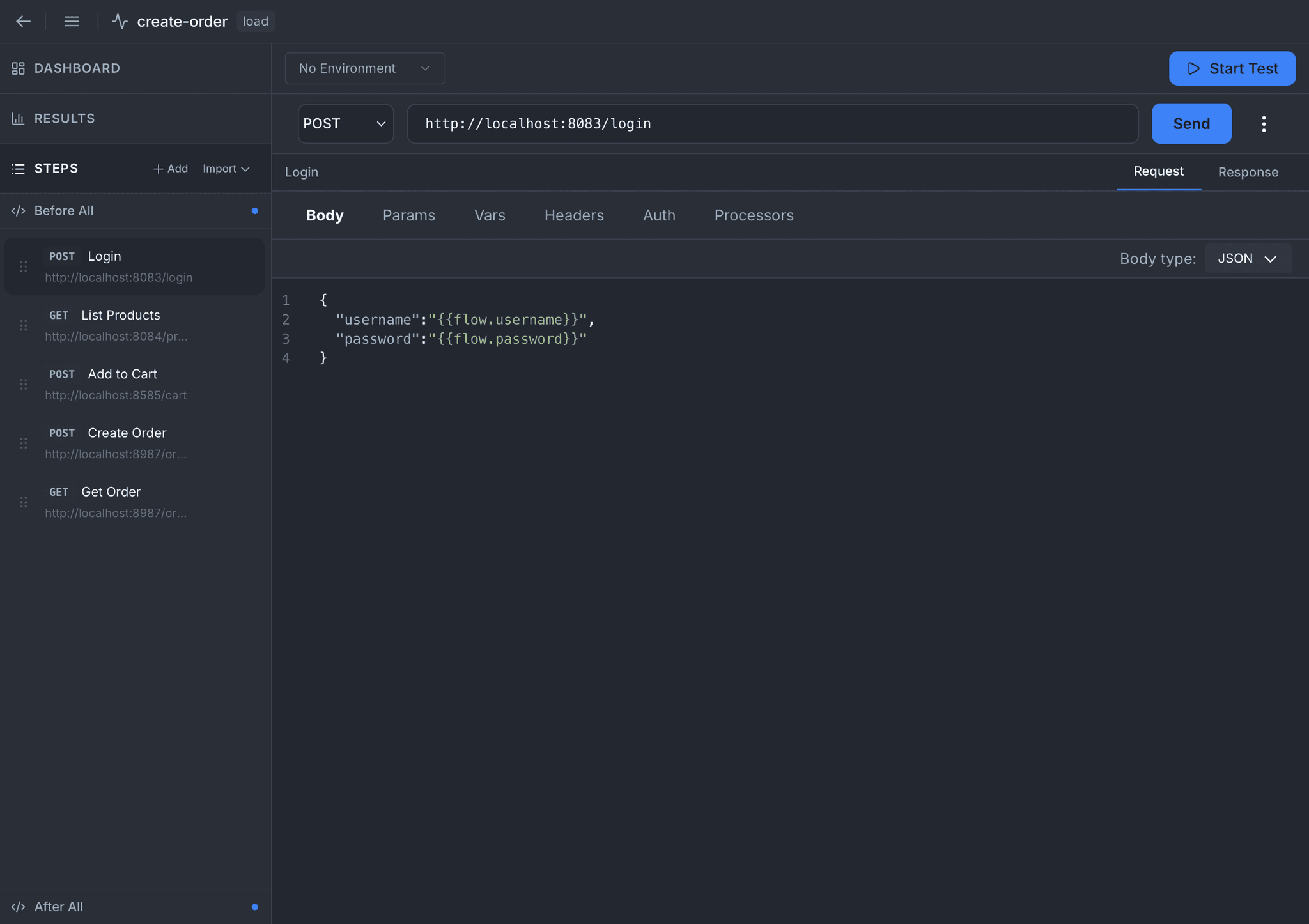Click the request URL input field
This screenshot has width=1309, height=924.
point(773,124)
